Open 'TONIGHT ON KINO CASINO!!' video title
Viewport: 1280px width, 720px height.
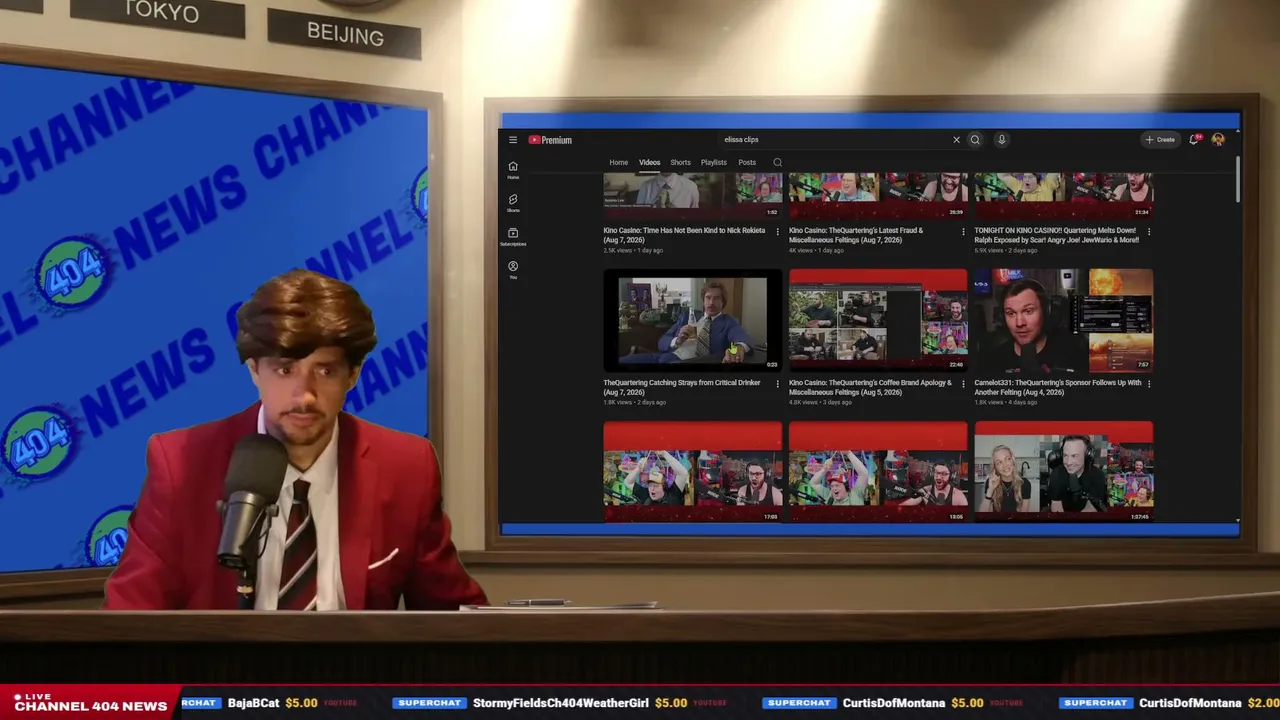(1057, 235)
